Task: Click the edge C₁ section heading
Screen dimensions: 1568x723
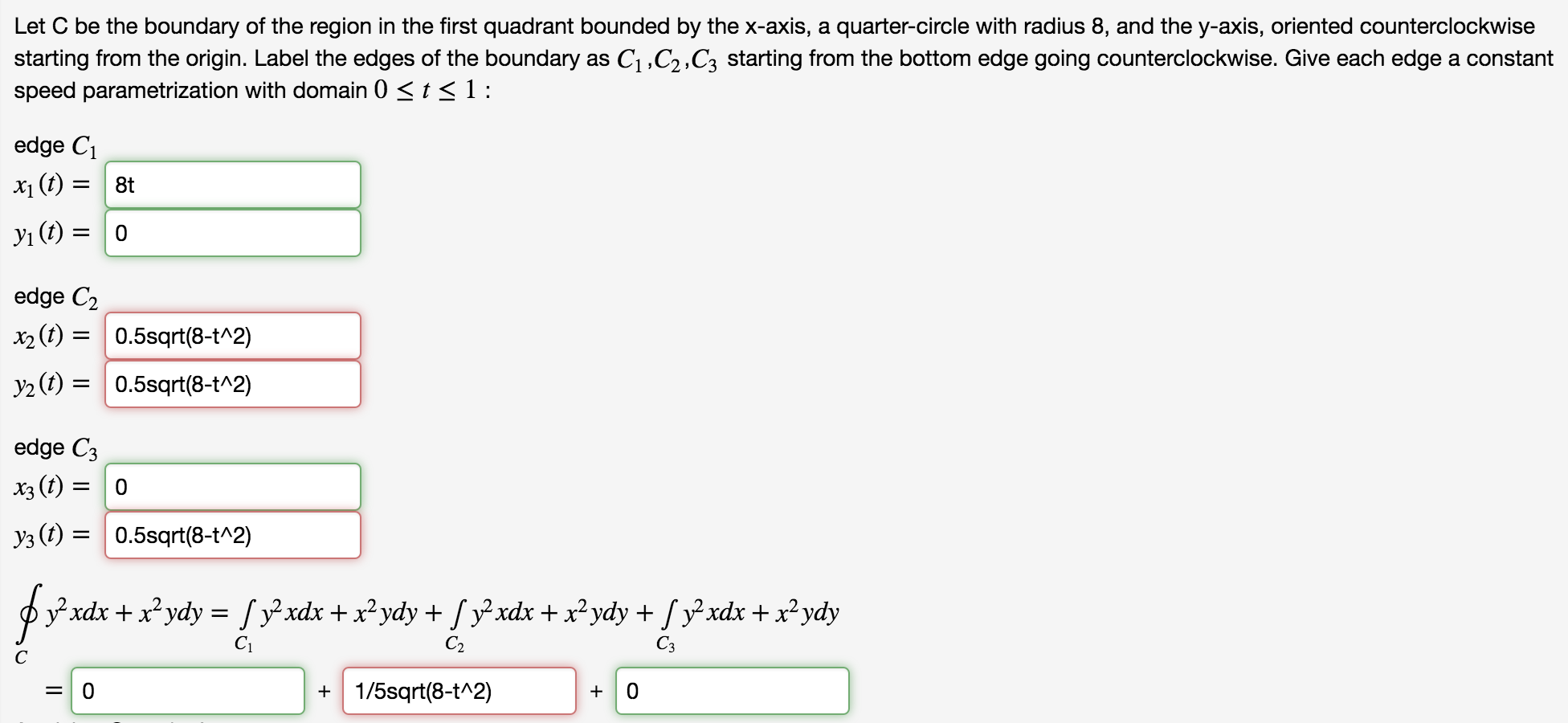Action: tap(54, 145)
